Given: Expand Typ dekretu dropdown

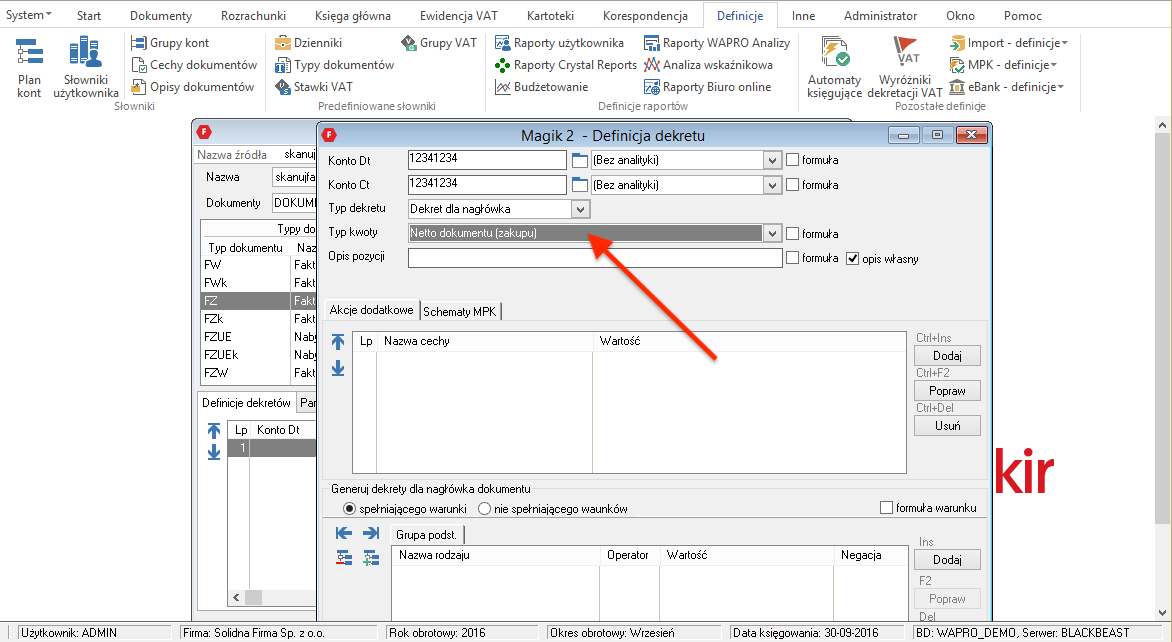Looking at the screenshot, I should click(579, 209).
